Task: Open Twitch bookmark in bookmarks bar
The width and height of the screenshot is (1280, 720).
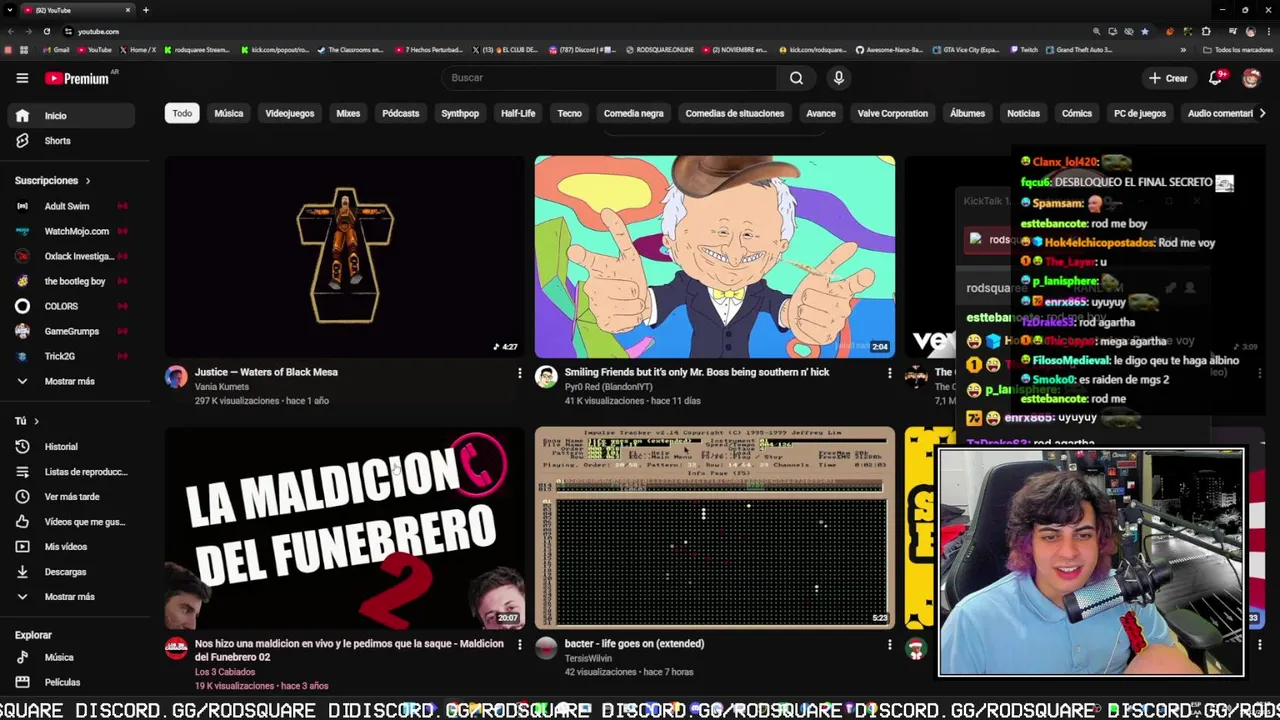Action: (x=1024, y=49)
